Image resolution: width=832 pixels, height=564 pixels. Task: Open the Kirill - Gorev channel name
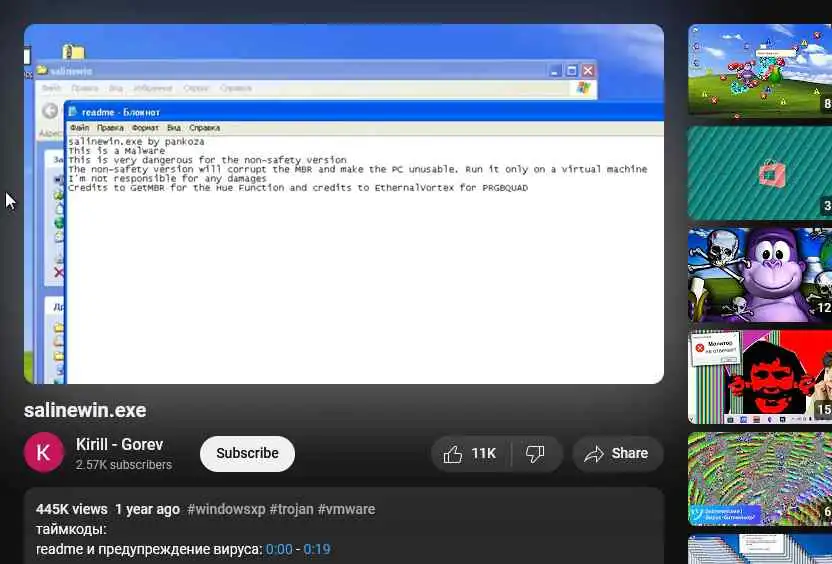point(119,444)
